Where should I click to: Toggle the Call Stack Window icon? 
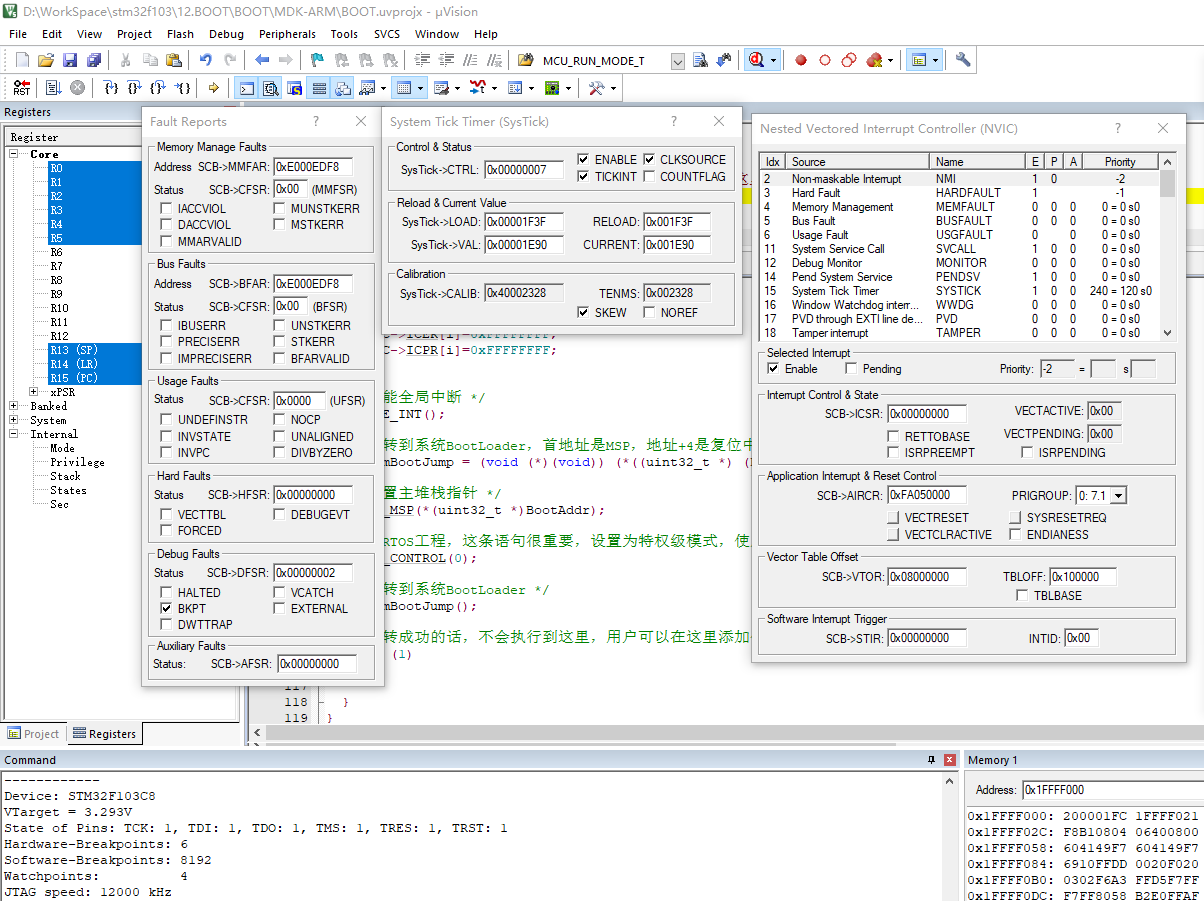343,88
